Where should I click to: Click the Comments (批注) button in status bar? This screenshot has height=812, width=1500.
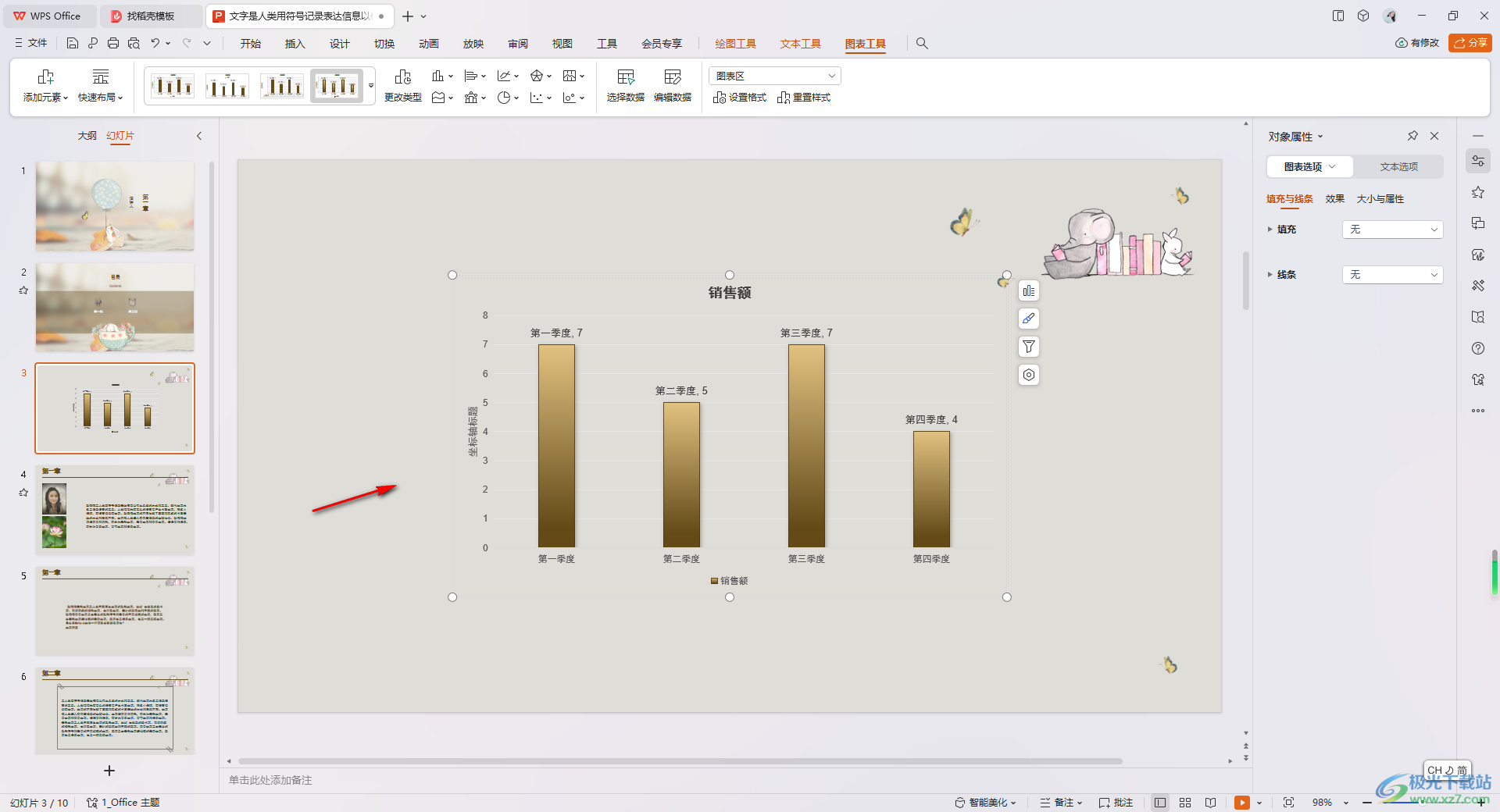[1116, 803]
